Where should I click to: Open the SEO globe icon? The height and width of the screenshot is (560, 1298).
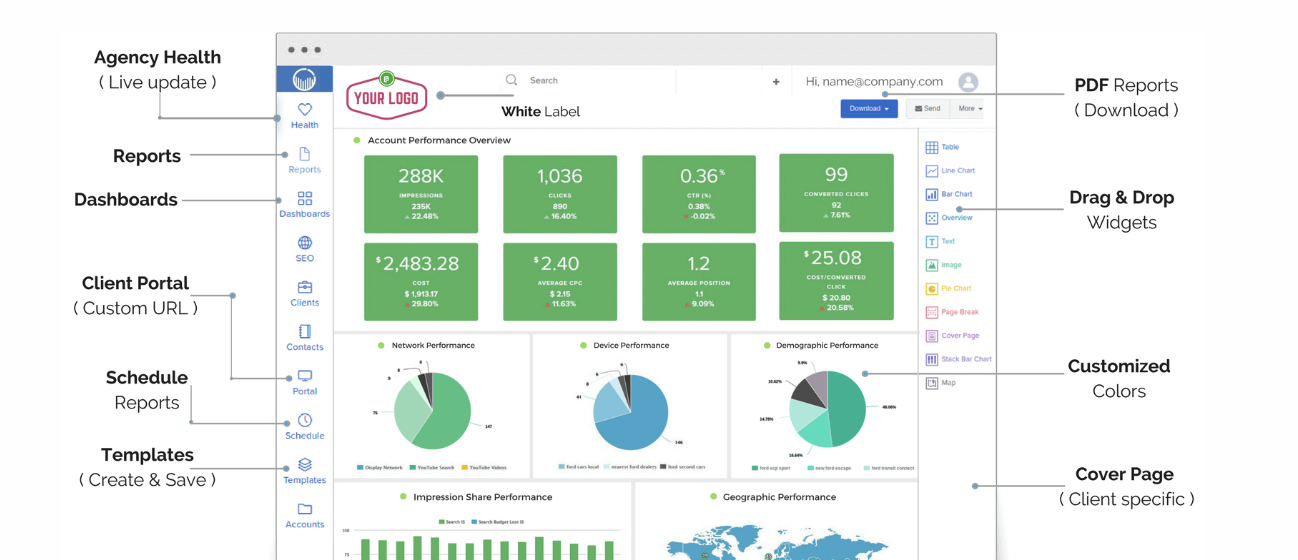tap(304, 248)
